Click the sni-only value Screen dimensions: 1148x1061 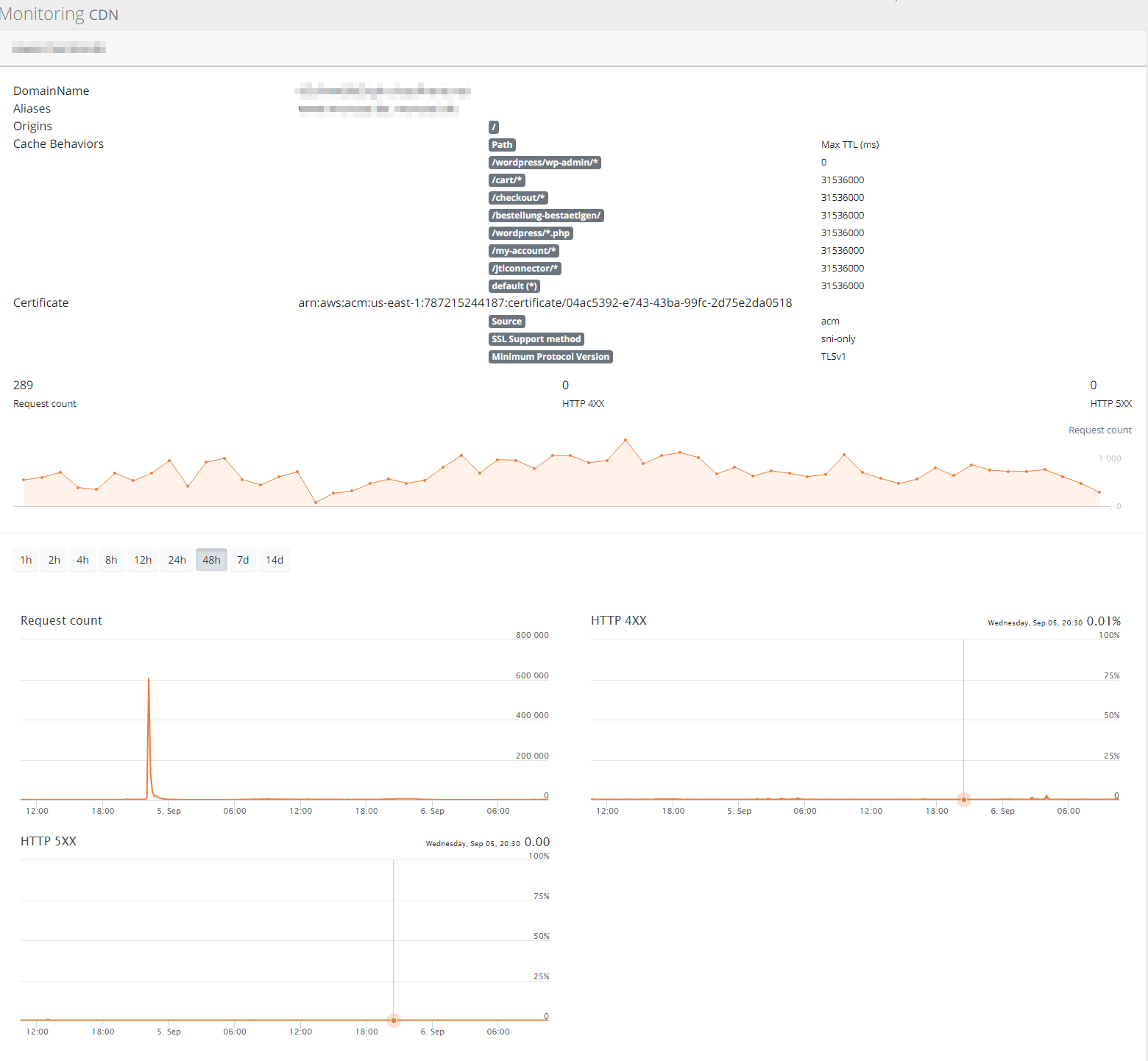tap(838, 339)
